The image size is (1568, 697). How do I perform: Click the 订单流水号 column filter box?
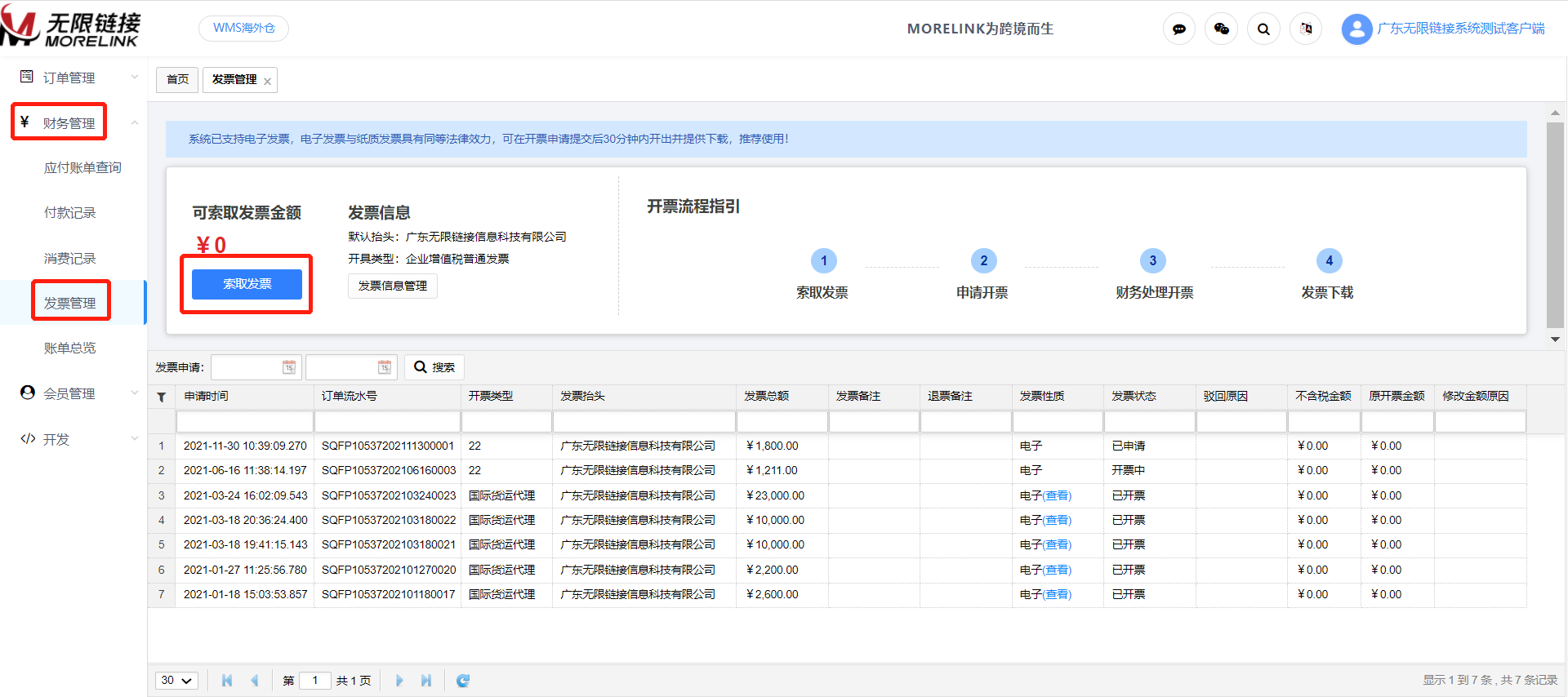388,422
